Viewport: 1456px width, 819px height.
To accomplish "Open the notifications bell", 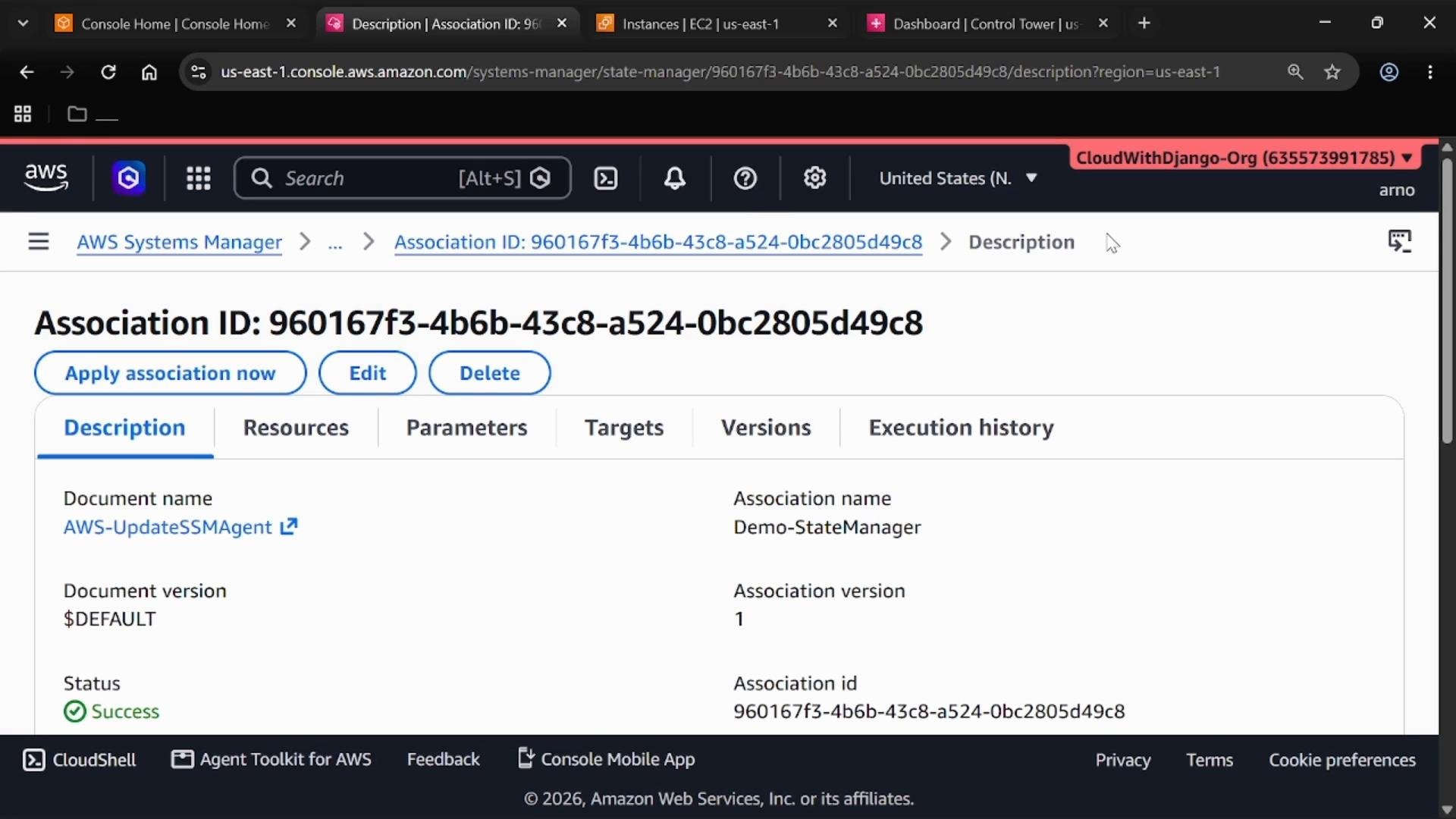I will pyautogui.click(x=675, y=178).
